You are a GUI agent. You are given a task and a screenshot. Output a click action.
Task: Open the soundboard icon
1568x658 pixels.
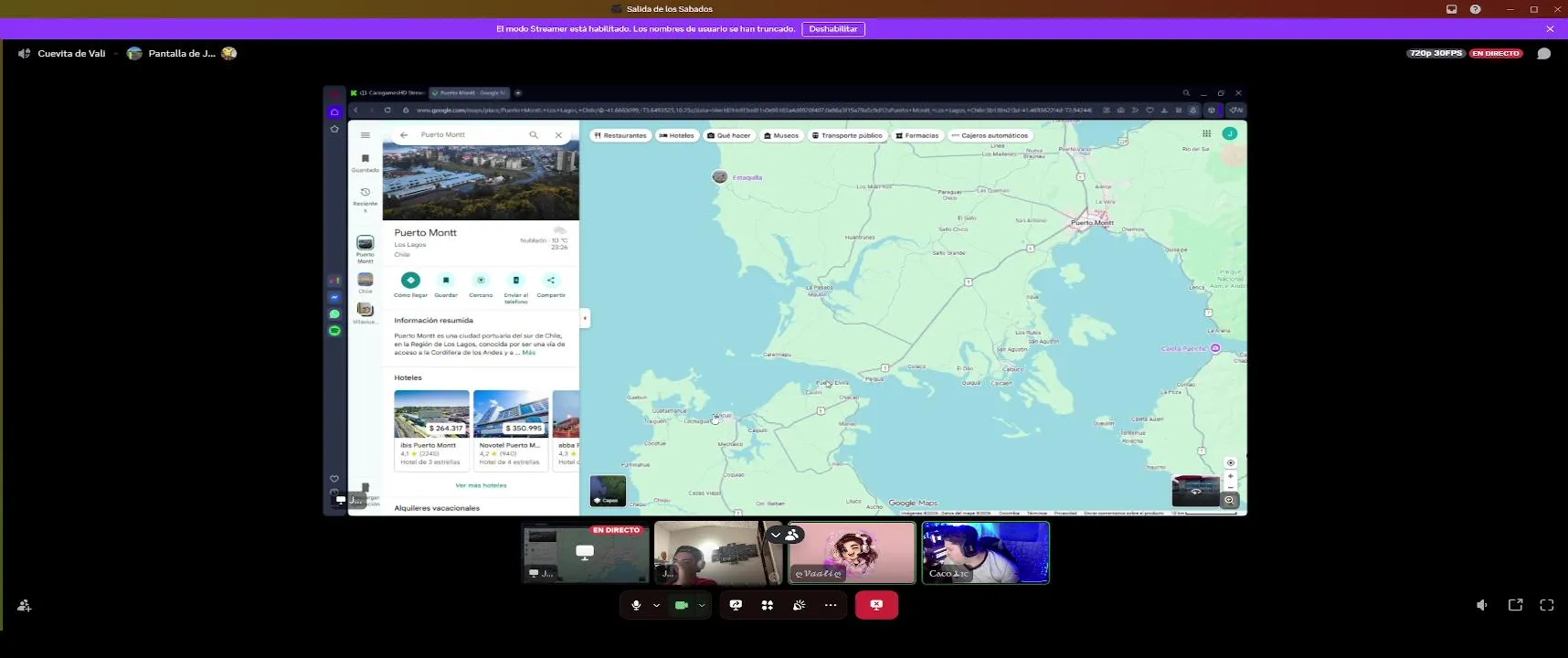pyautogui.click(x=799, y=605)
